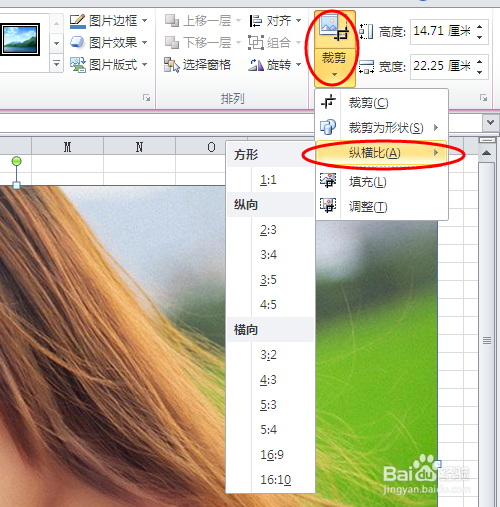The image size is (500, 507).
Task: Click the 填充(L) fill icon in menu
Action: (x=328, y=180)
